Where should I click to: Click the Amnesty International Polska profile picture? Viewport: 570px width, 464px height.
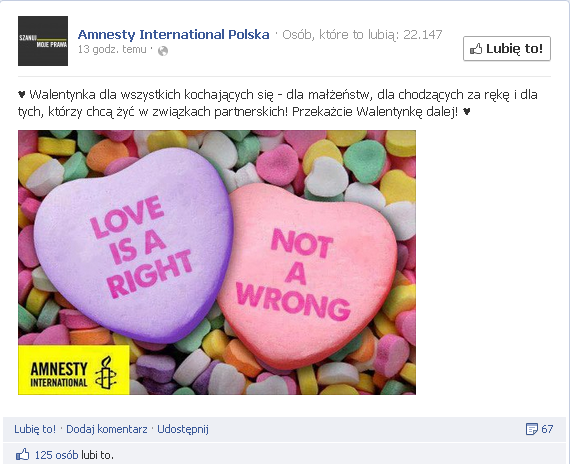point(43,41)
